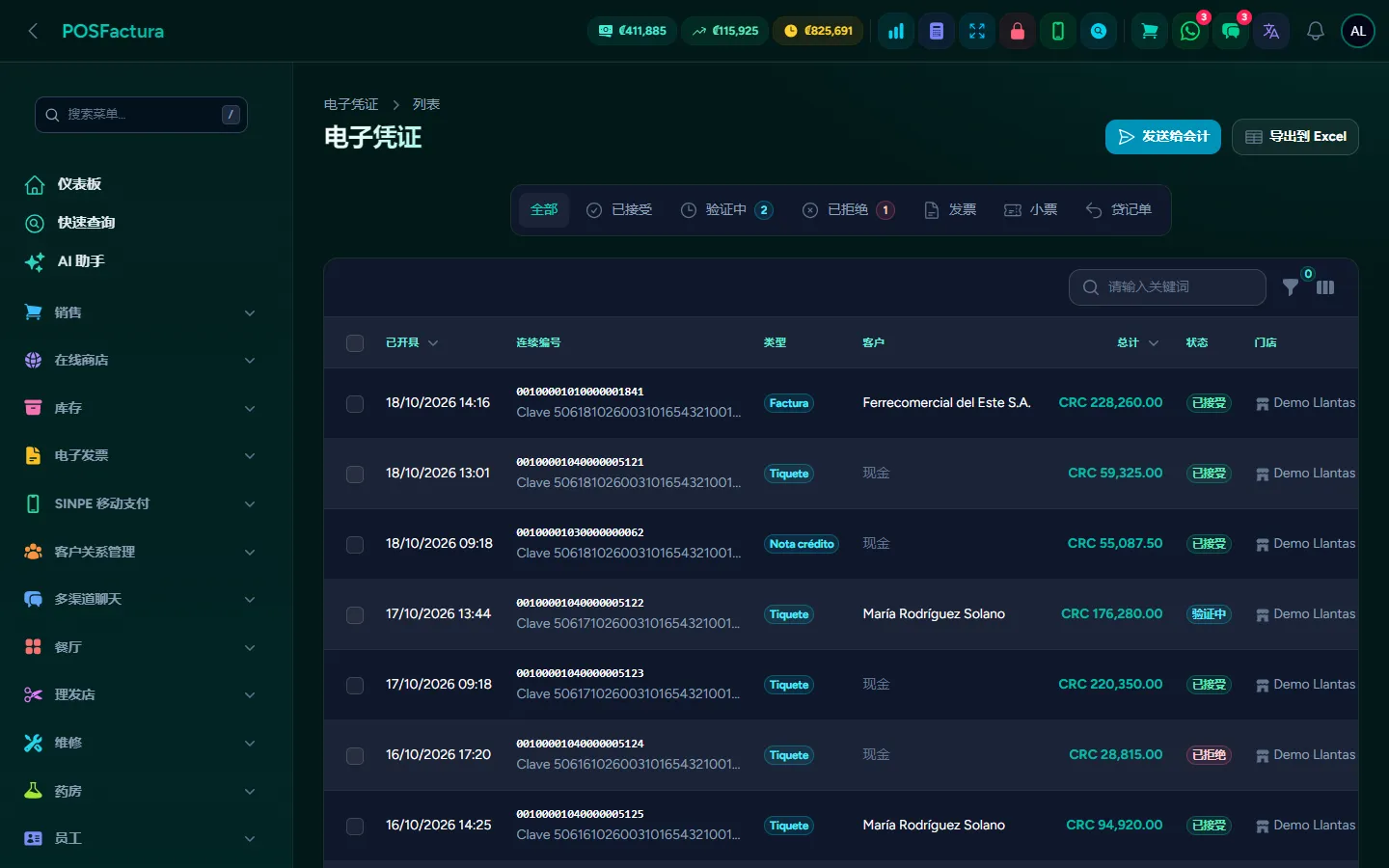Open the notifications bell
1389x868 pixels.
1316,31
